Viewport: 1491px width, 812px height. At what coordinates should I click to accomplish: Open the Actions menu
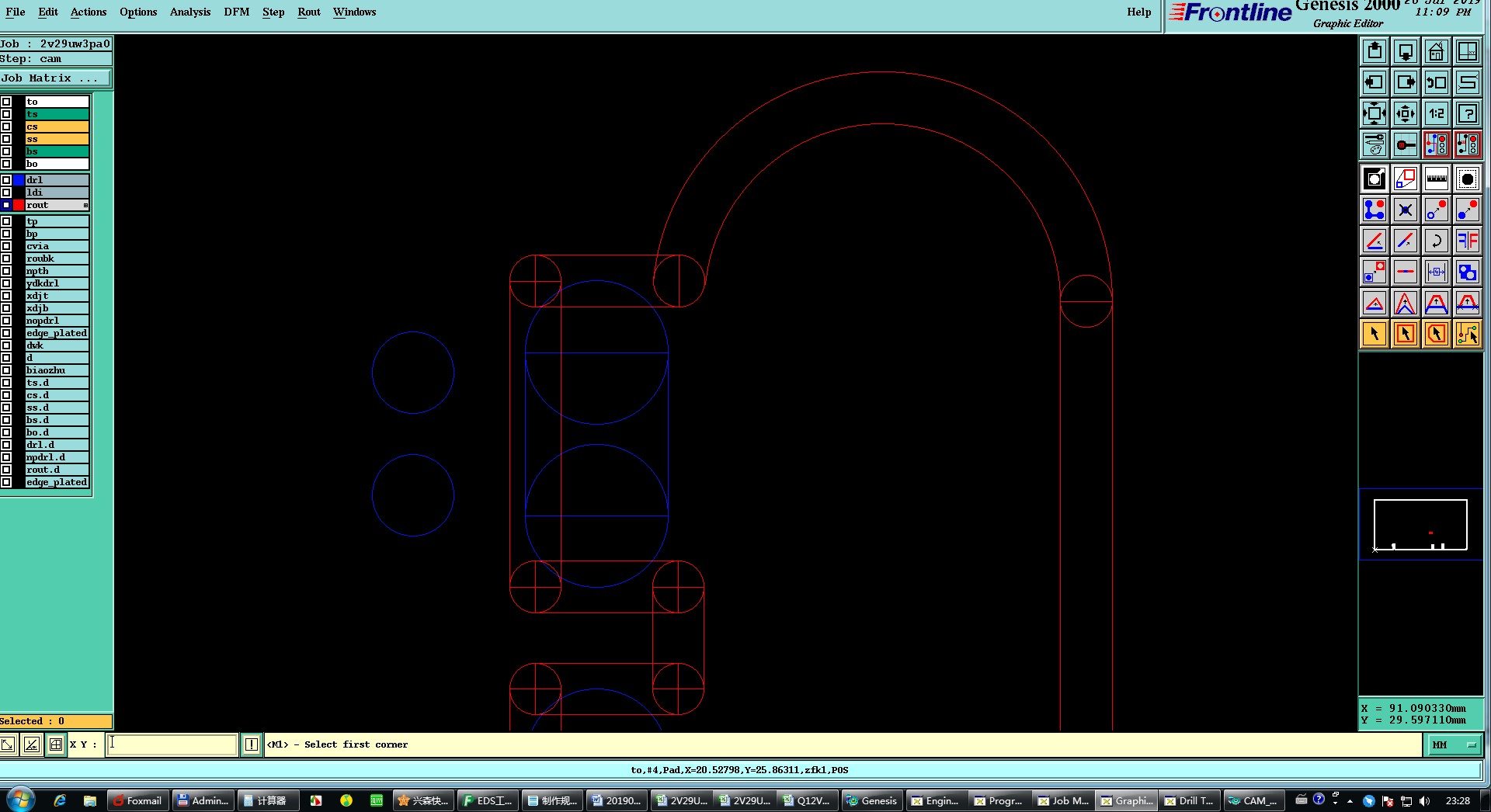89,12
